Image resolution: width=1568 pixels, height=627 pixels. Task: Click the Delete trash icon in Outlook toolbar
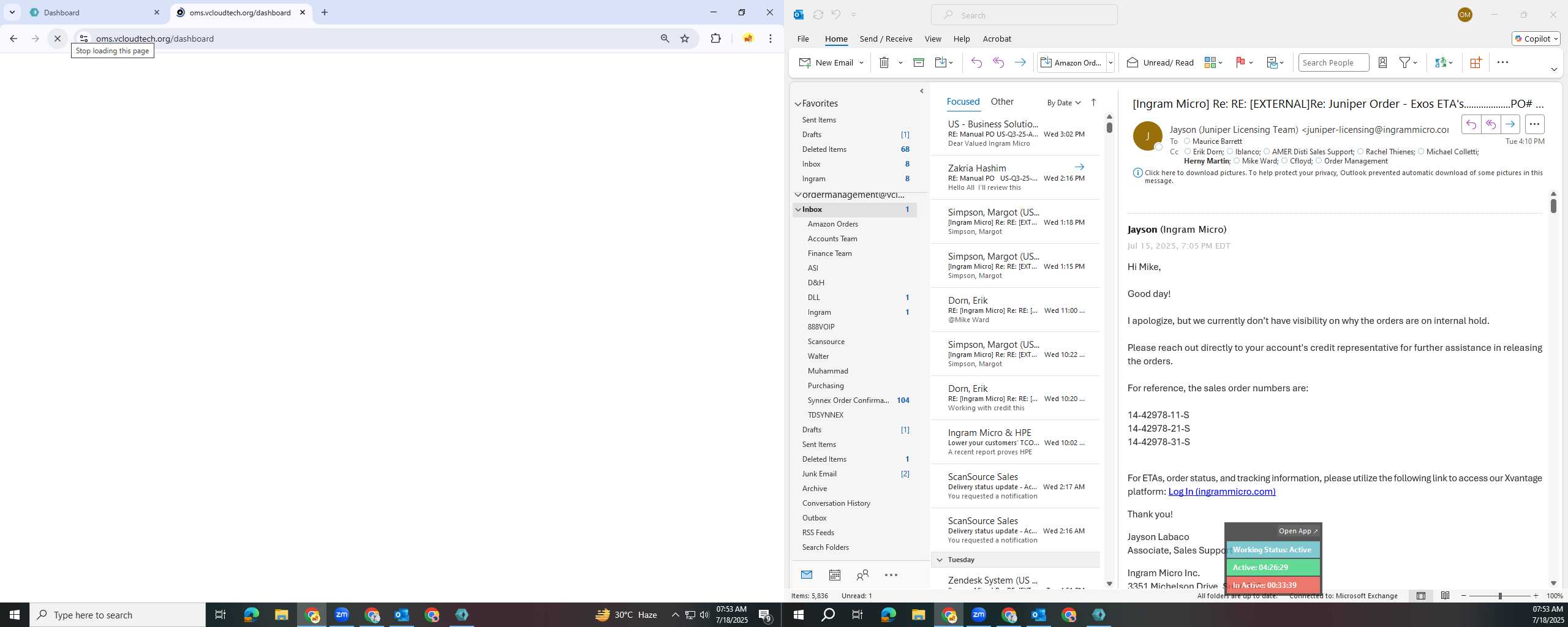point(884,62)
